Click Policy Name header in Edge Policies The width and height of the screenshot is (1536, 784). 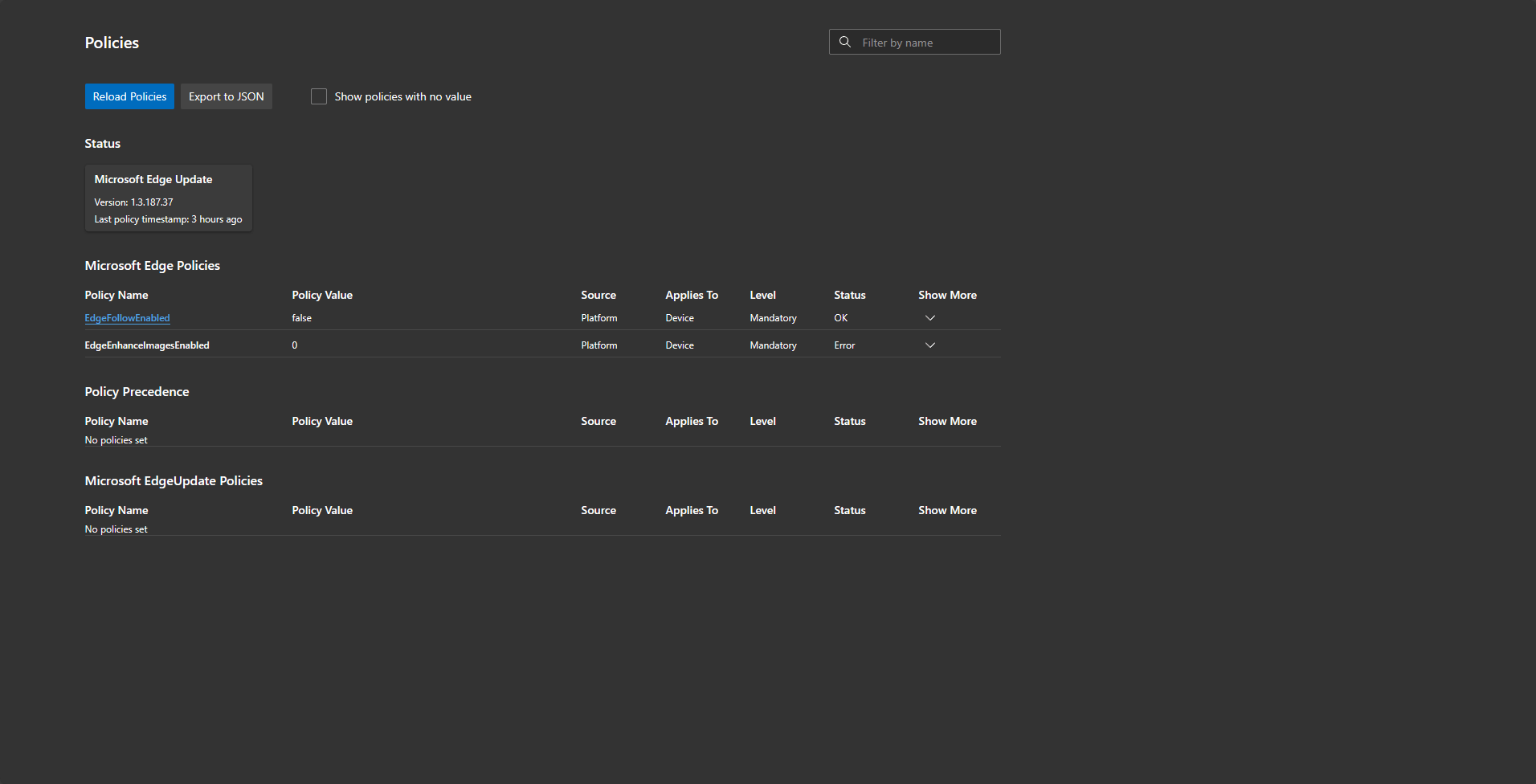coord(116,295)
